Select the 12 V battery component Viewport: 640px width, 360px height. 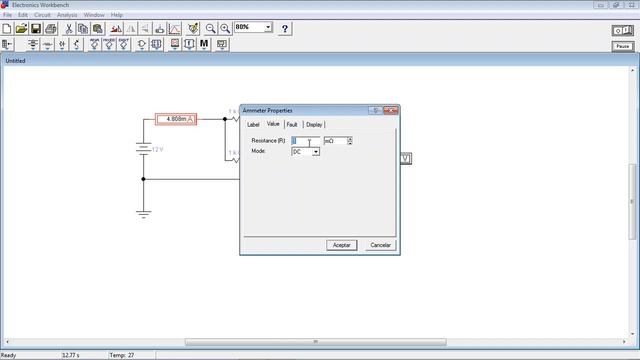pos(144,149)
